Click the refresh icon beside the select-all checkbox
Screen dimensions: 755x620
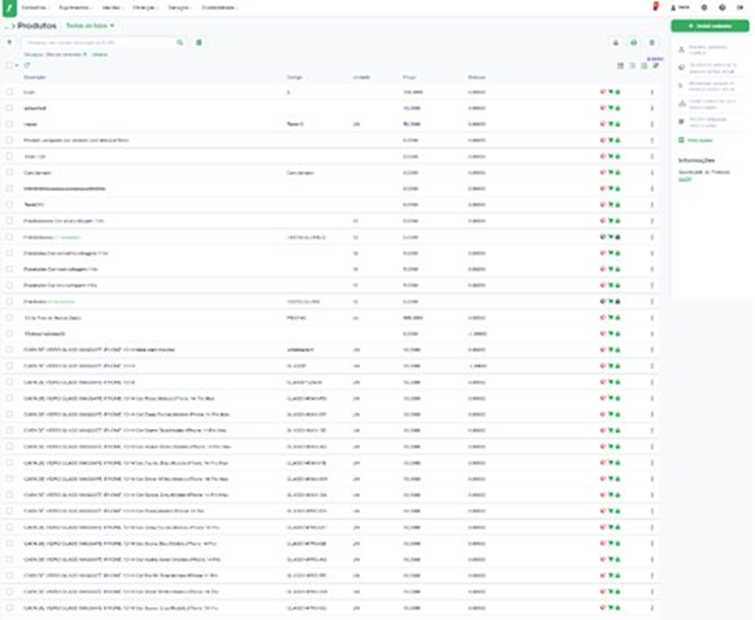pyautogui.click(x=27, y=65)
